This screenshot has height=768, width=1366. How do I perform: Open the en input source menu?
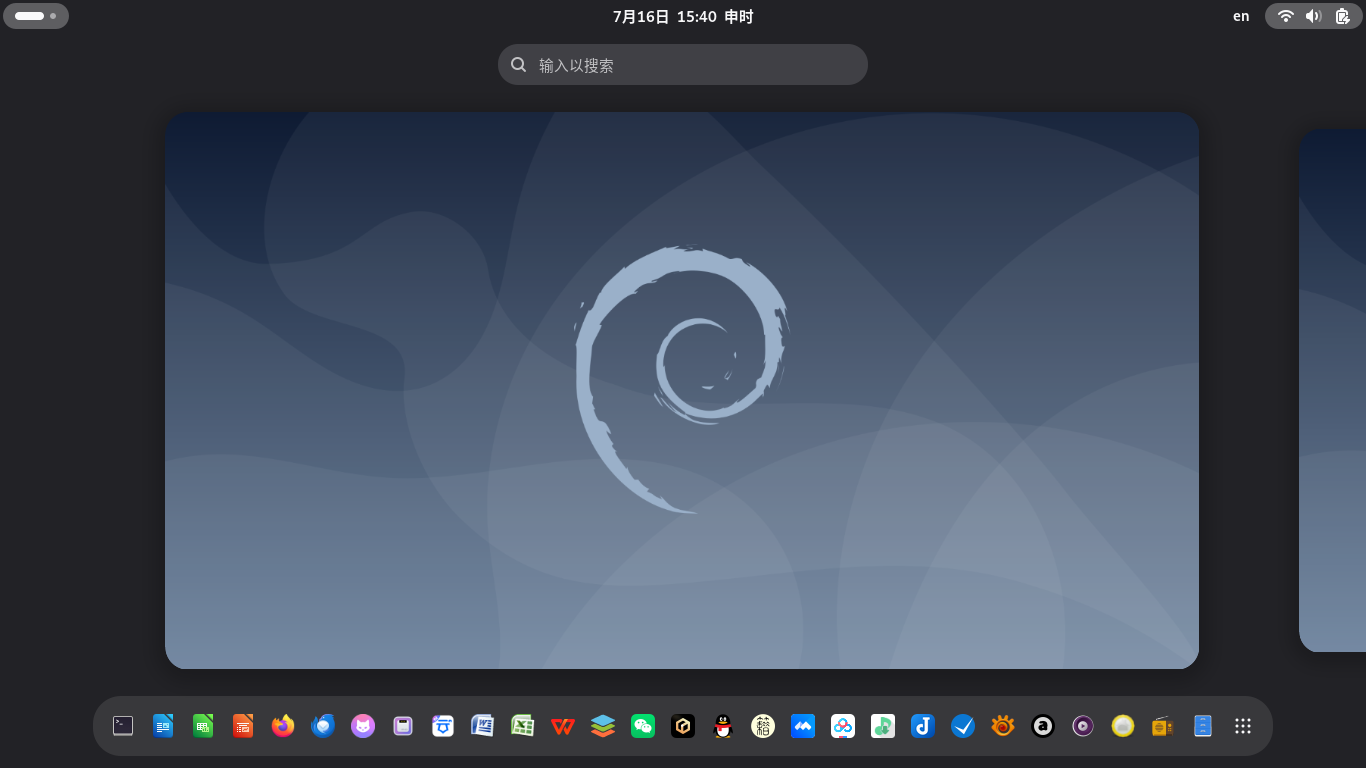click(x=1241, y=16)
